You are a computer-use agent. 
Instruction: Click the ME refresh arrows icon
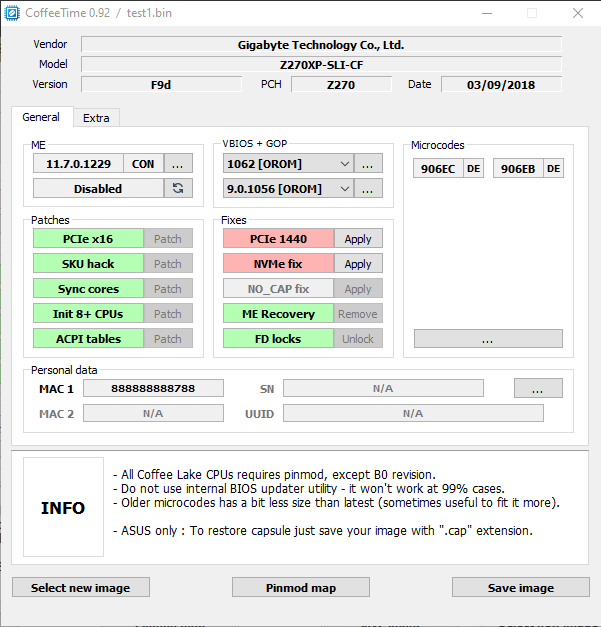click(x=178, y=188)
